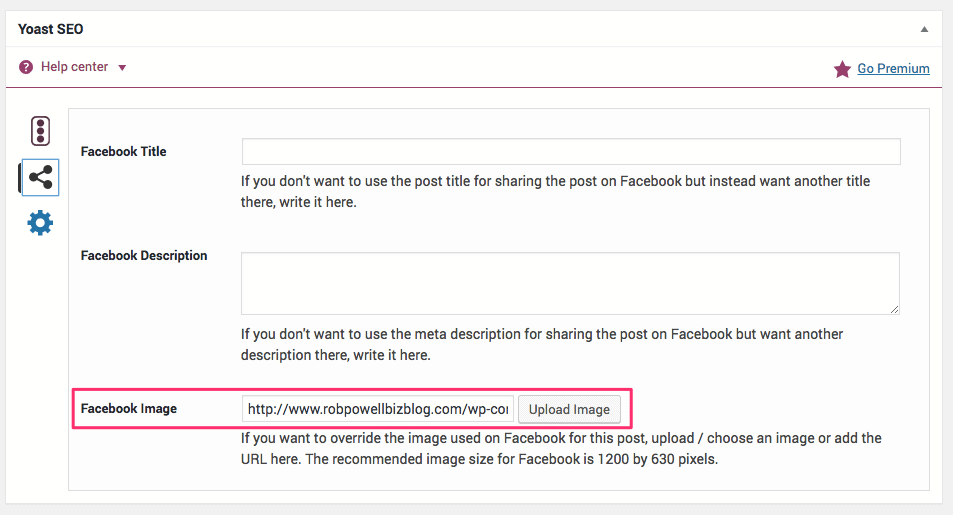Open the advanced settings gear tab
Screen dimensions: 953x515
40,223
